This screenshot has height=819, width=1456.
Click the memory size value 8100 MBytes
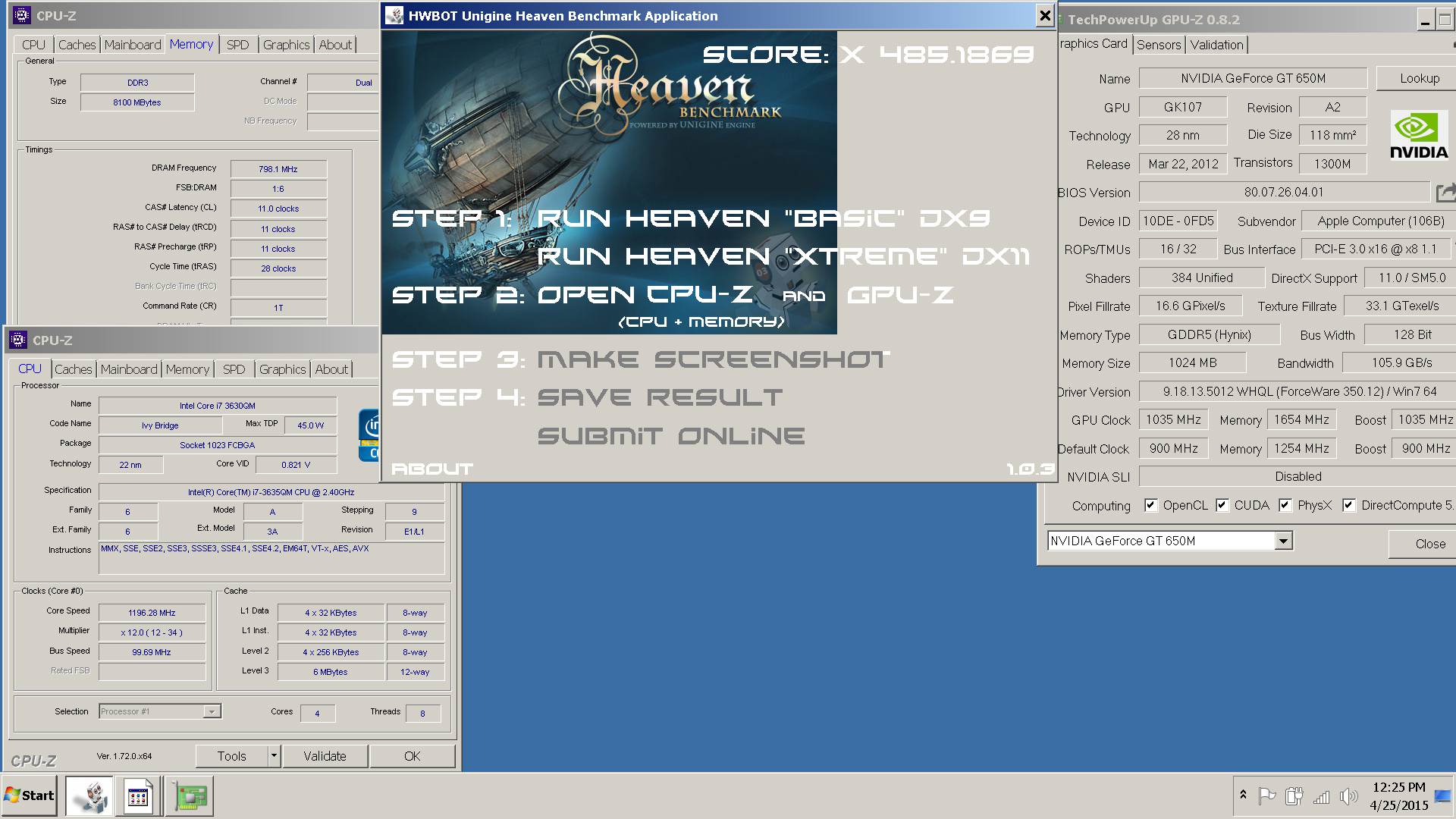(137, 102)
